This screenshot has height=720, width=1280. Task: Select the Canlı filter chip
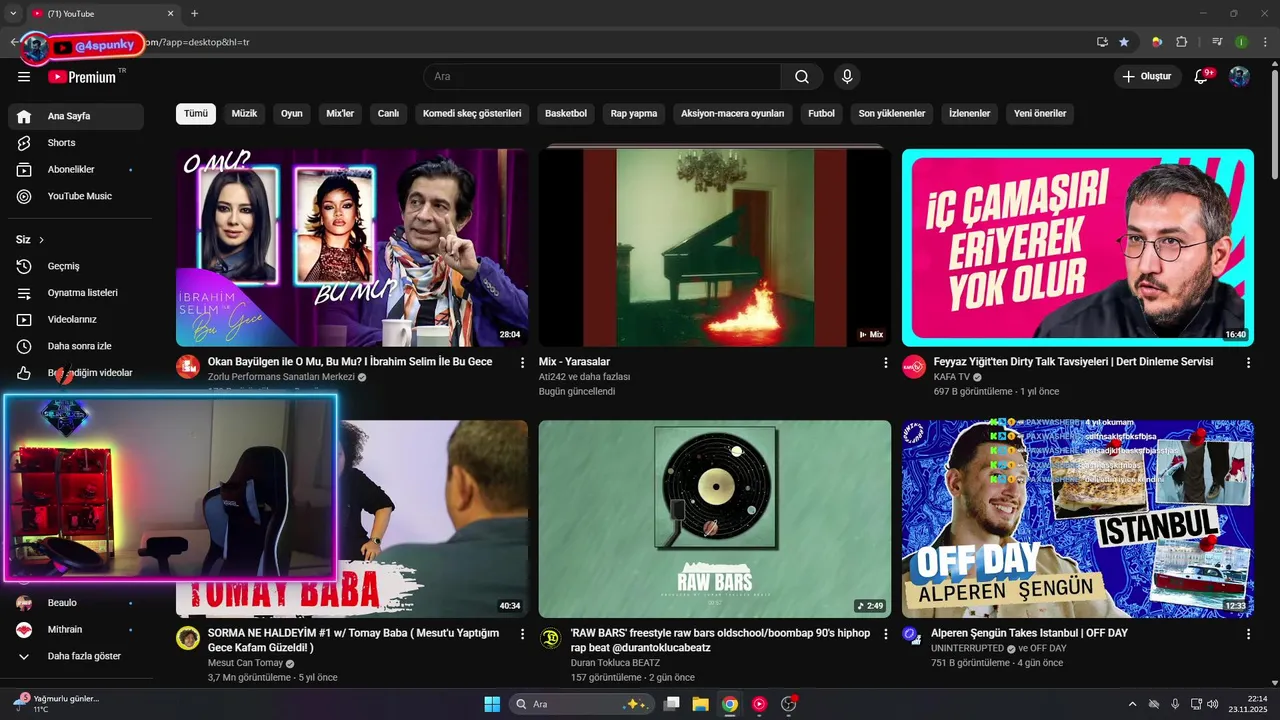[388, 114]
